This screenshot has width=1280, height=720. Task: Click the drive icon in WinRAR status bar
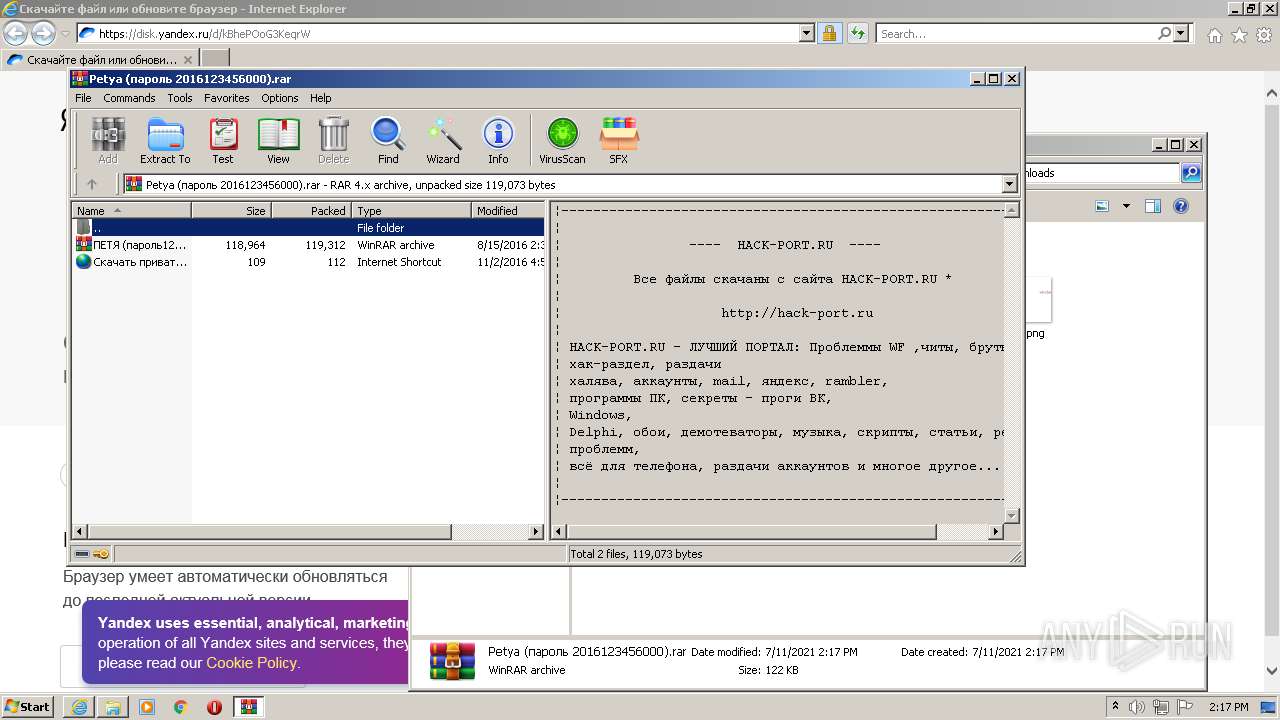tap(82, 553)
